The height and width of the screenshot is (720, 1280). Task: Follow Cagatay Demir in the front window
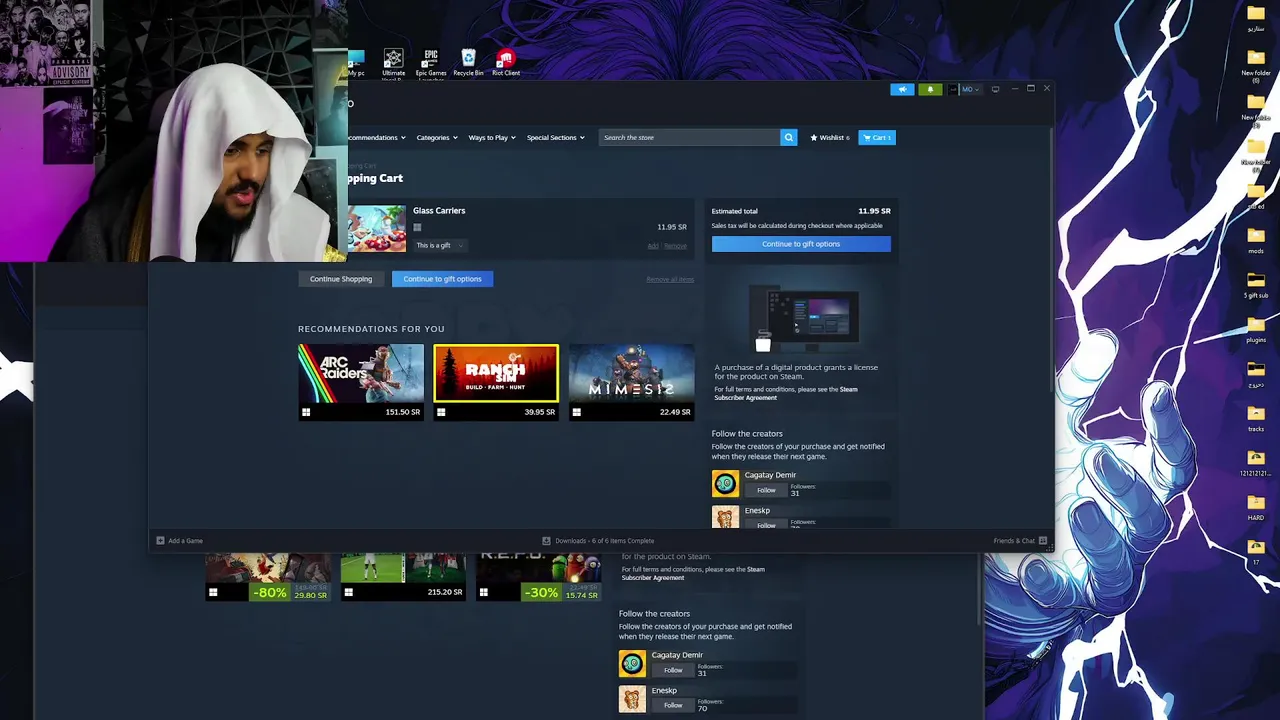point(766,490)
